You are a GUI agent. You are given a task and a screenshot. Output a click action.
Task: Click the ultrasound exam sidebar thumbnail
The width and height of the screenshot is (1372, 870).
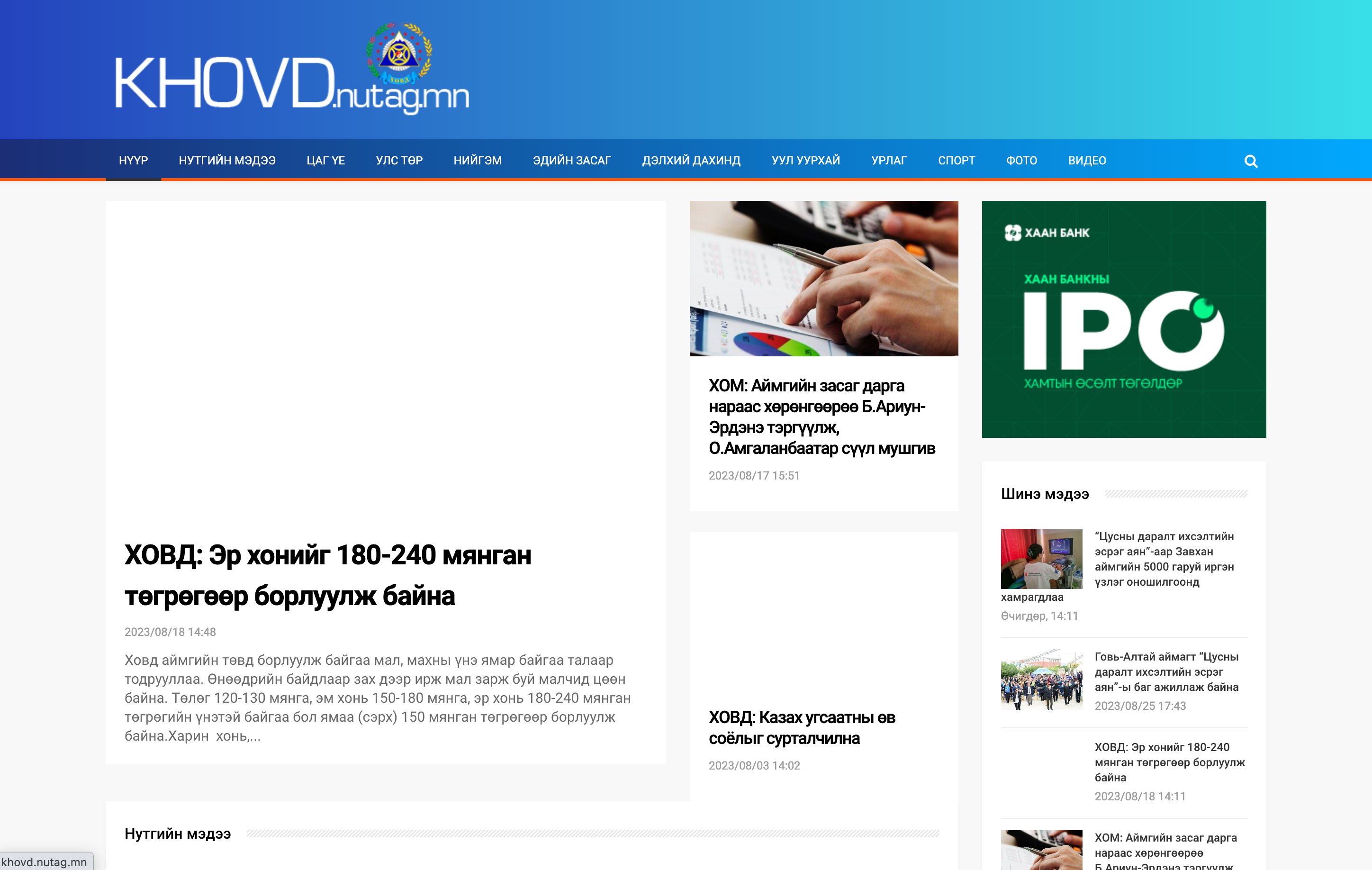pos(1041,558)
